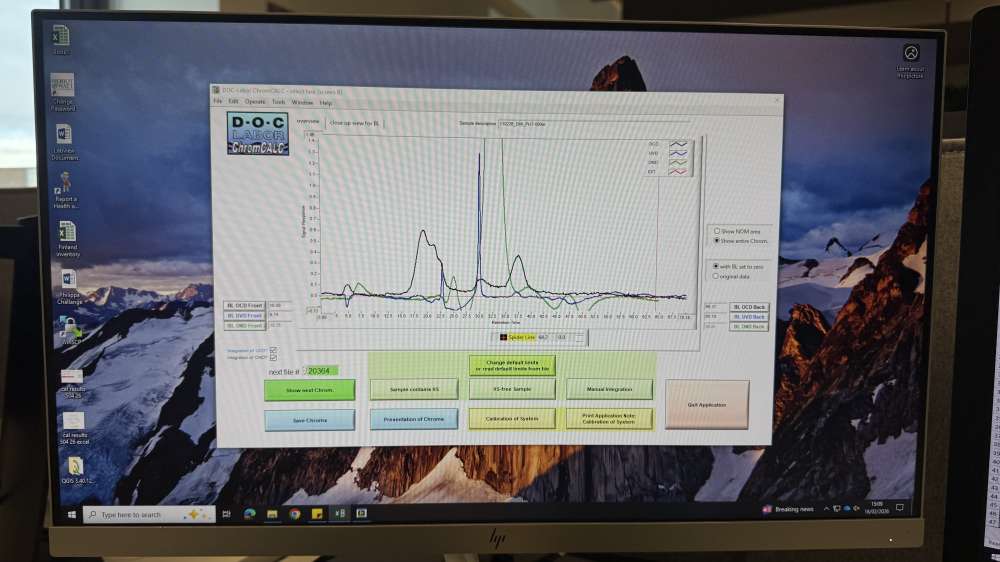Click the Manual Integration button

(609, 388)
